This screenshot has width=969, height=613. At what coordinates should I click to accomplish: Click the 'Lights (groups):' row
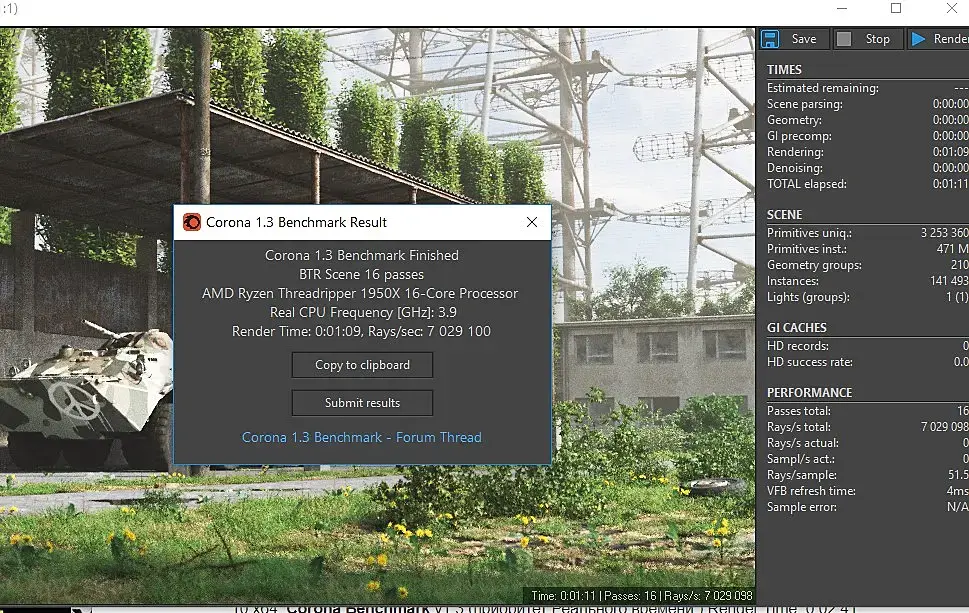(x=868, y=297)
